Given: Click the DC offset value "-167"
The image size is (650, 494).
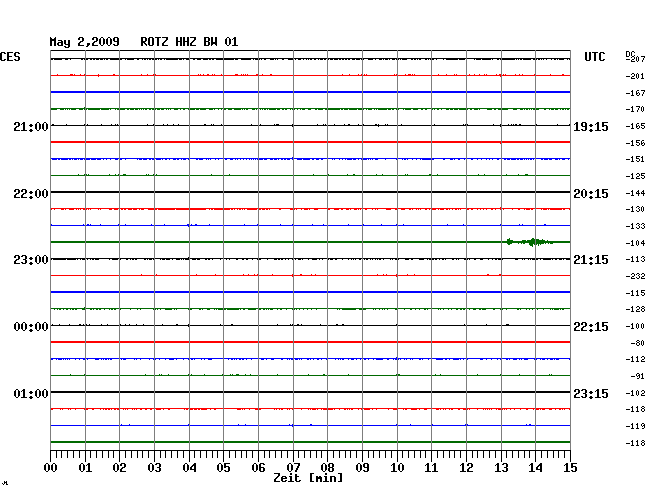Looking at the screenshot, I should (x=635, y=93).
